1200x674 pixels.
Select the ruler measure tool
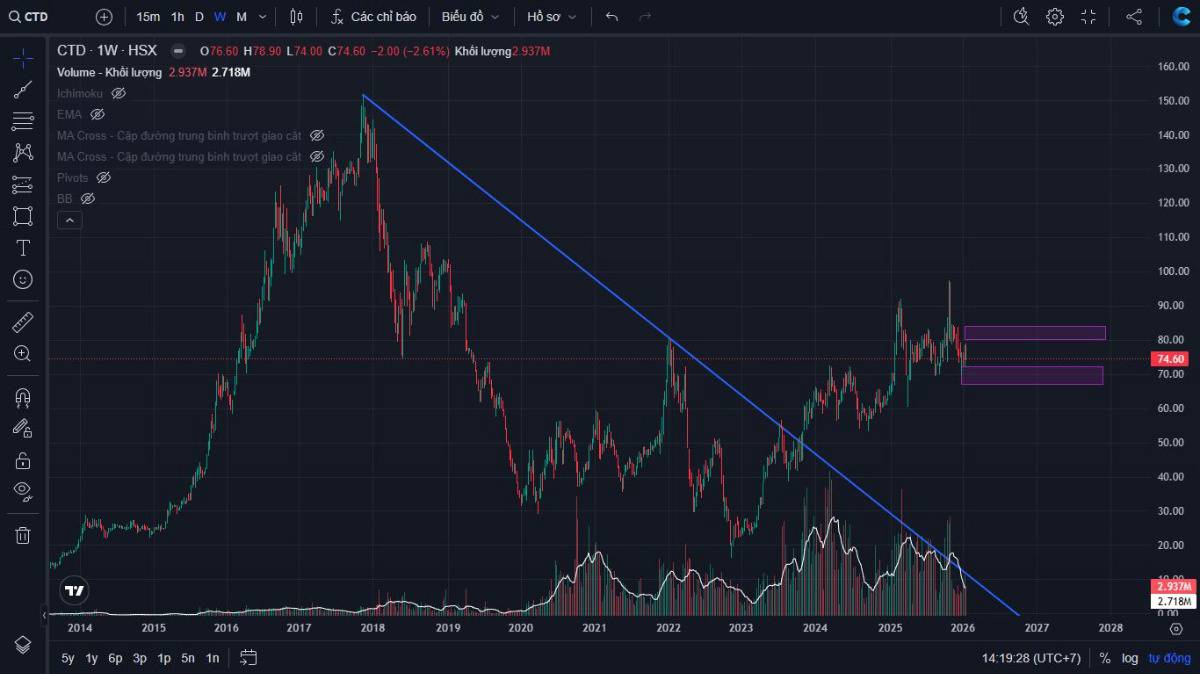coord(22,322)
